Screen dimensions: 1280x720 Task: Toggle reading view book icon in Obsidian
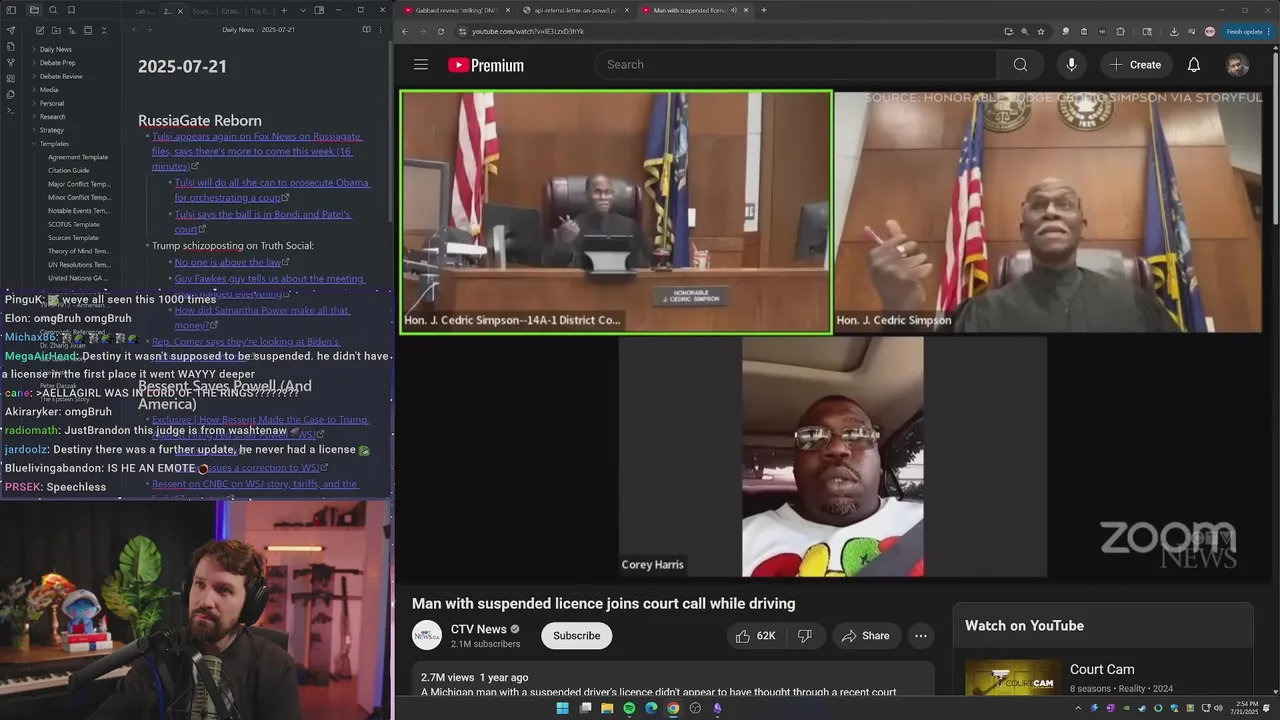(366, 30)
